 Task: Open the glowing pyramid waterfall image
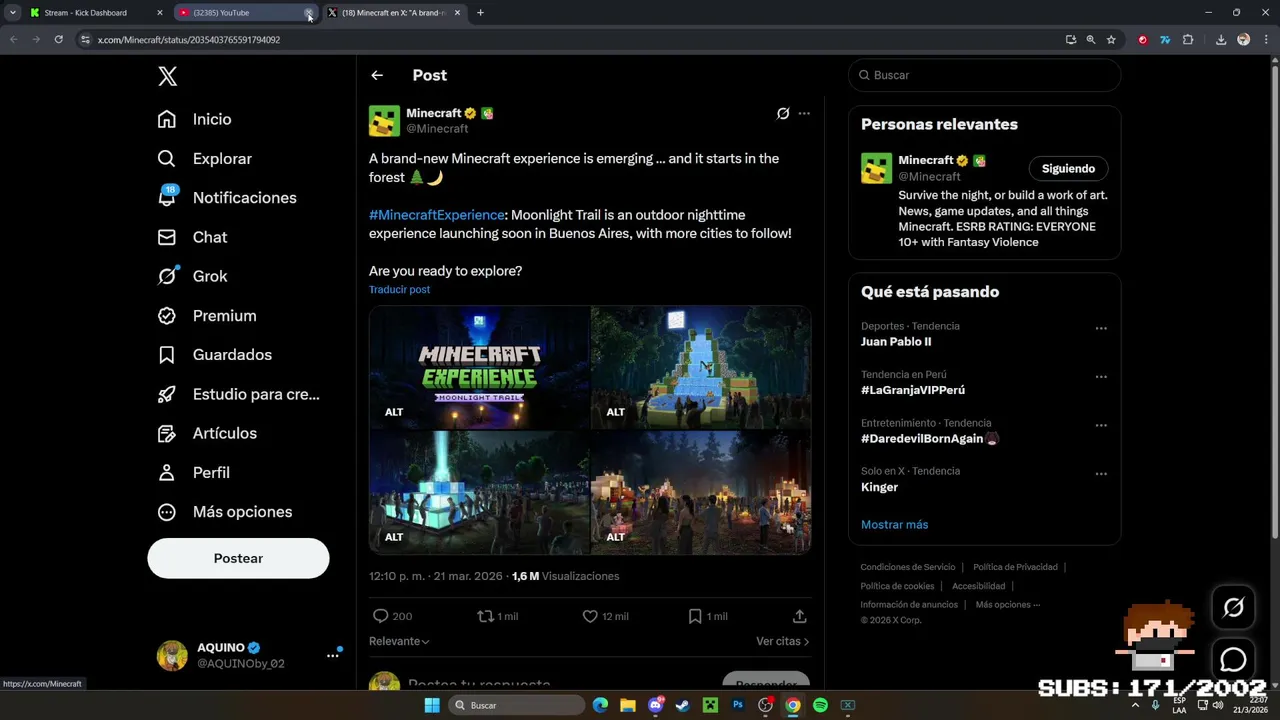tap(701, 367)
